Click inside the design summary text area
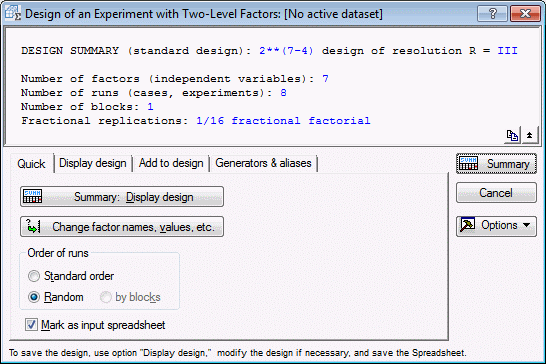546x364 pixels. 272,86
